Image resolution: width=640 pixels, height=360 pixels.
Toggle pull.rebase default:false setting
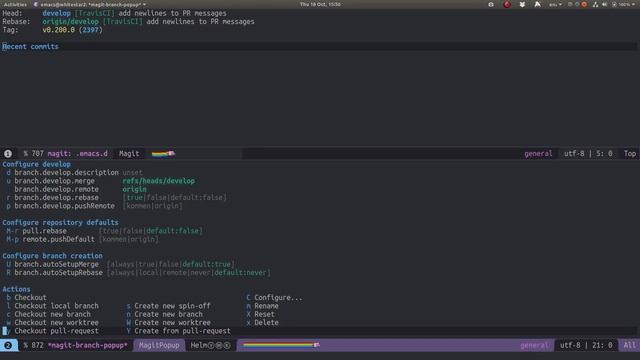(174, 231)
